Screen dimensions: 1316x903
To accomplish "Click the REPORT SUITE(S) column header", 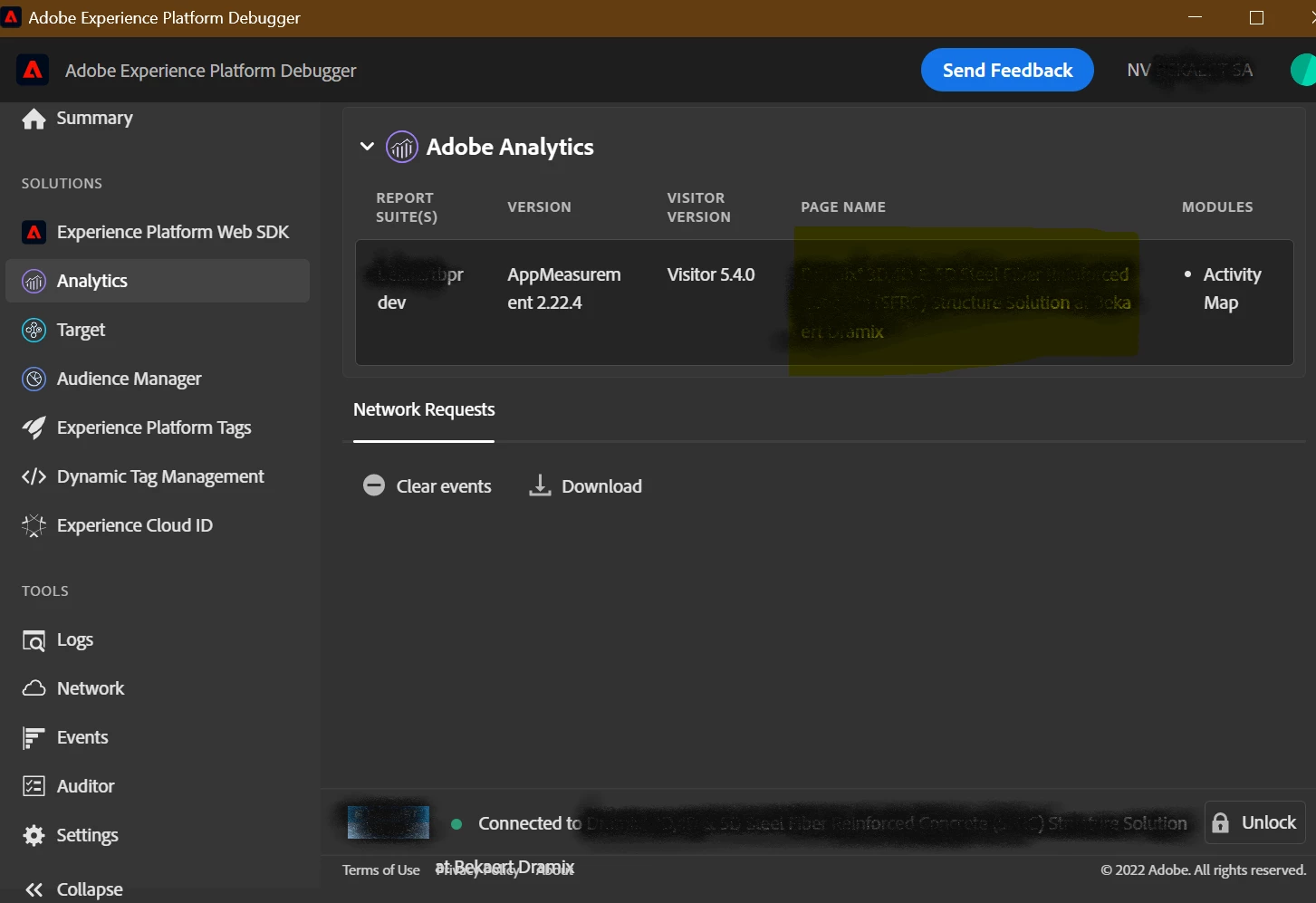I will pos(407,207).
